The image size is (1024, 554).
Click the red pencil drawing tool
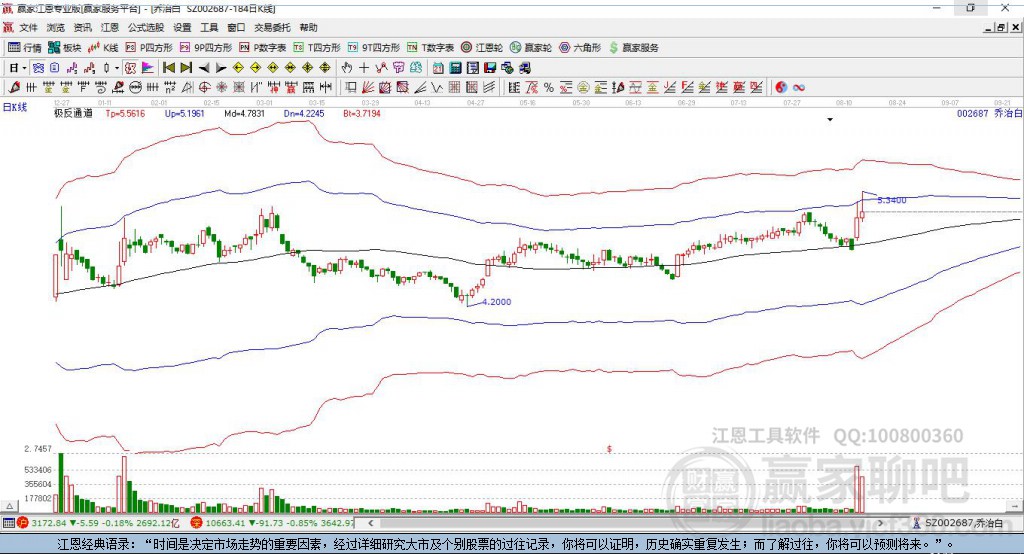pos(13,88)
